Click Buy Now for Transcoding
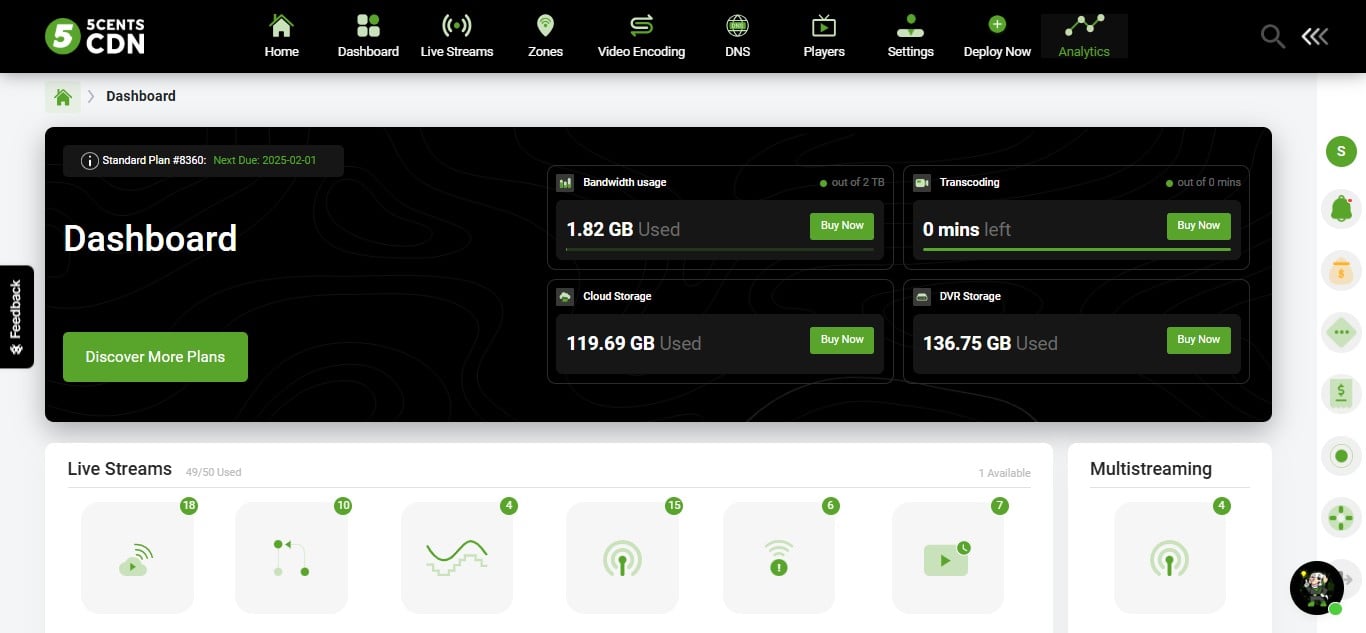The image size is (1366, 633). [1199, 226]
